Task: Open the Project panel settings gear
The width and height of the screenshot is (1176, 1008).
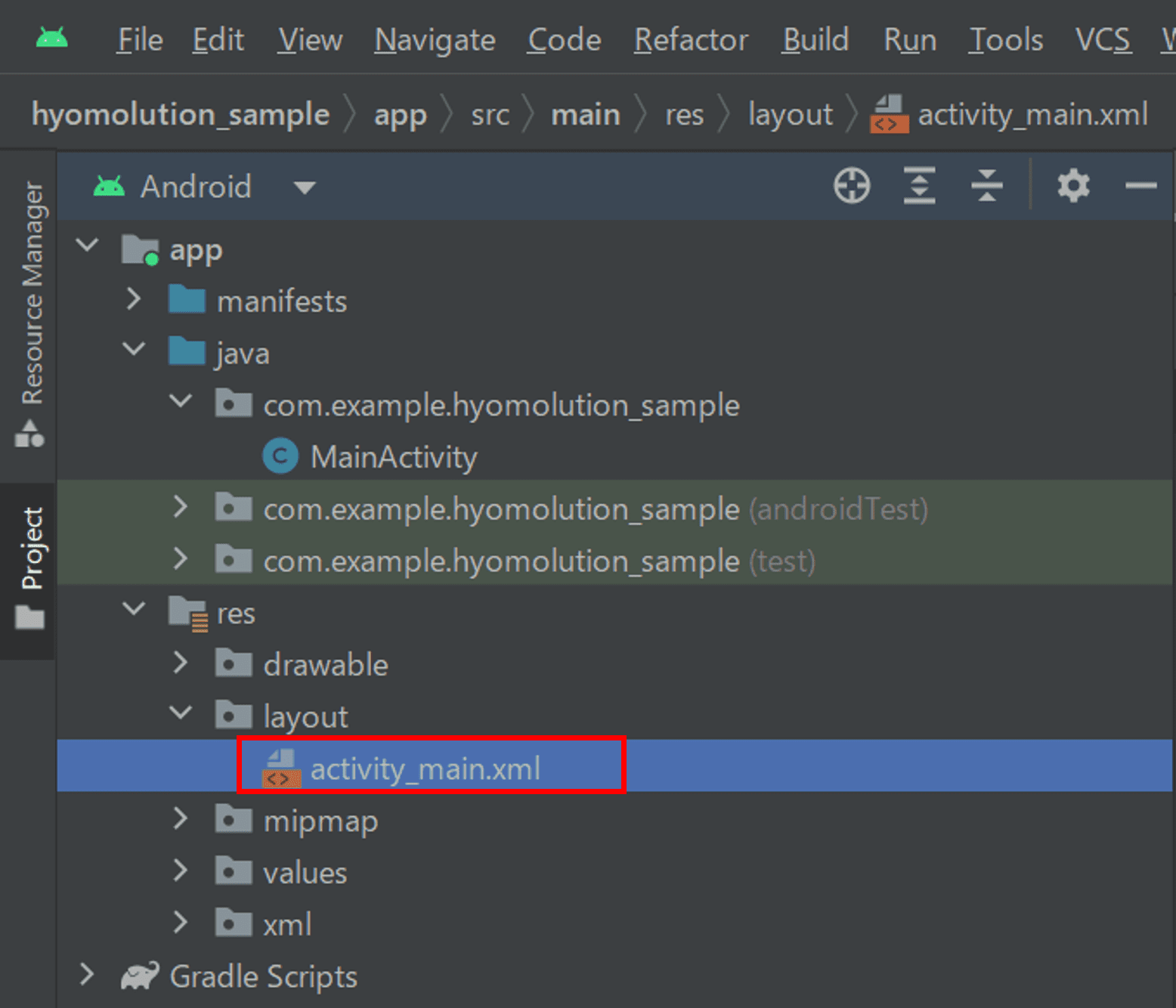Action: (x=1073, y=186)
